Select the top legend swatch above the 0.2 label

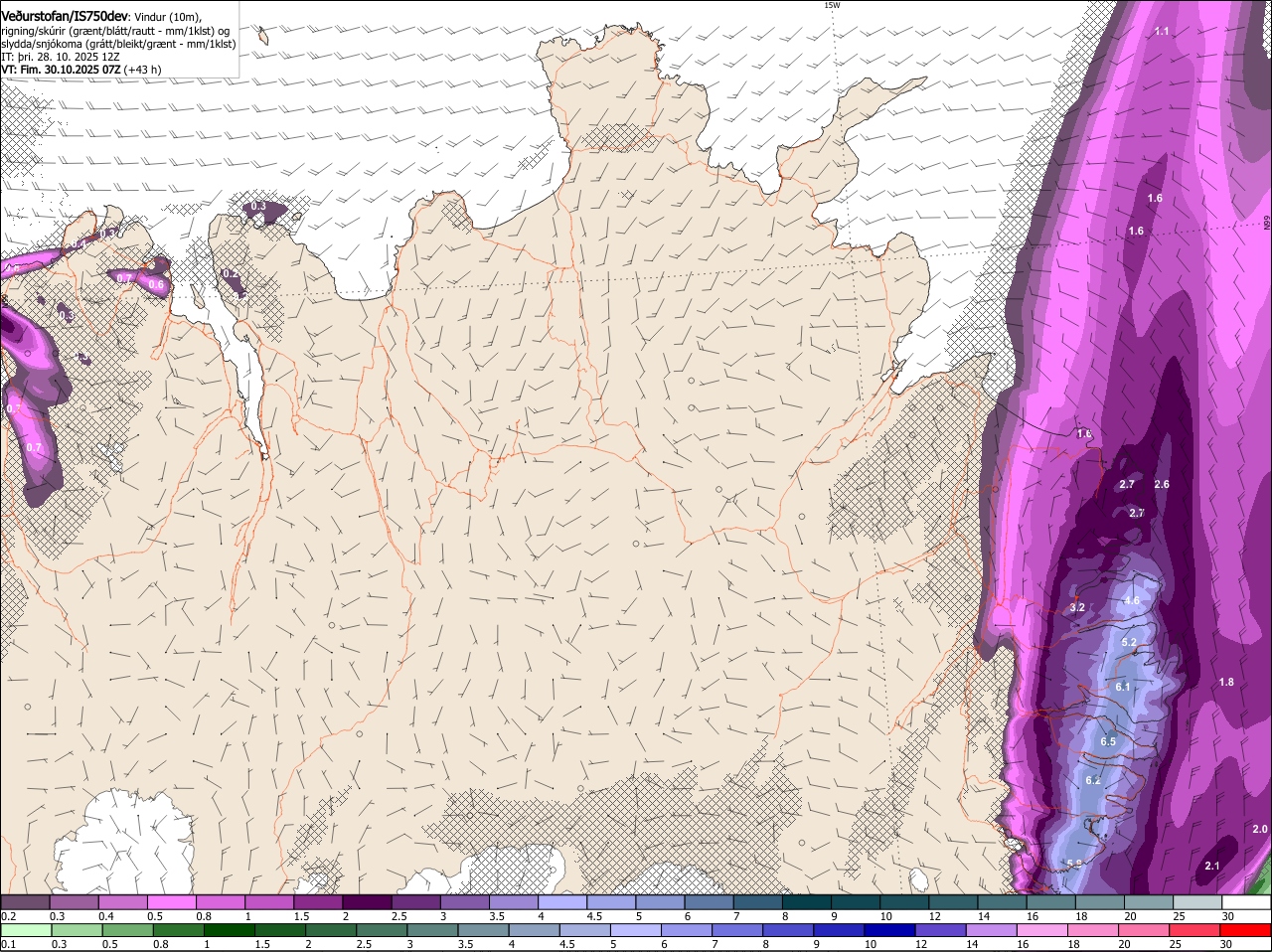tap(26, 901)
